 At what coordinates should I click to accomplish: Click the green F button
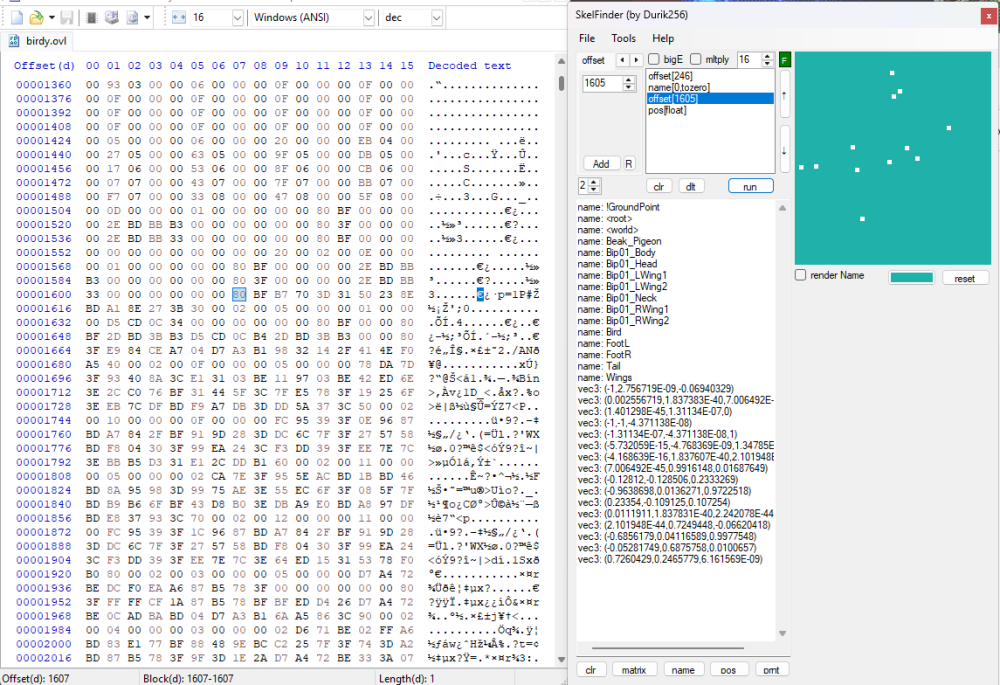pyautogui.click(x=784, y=60)
